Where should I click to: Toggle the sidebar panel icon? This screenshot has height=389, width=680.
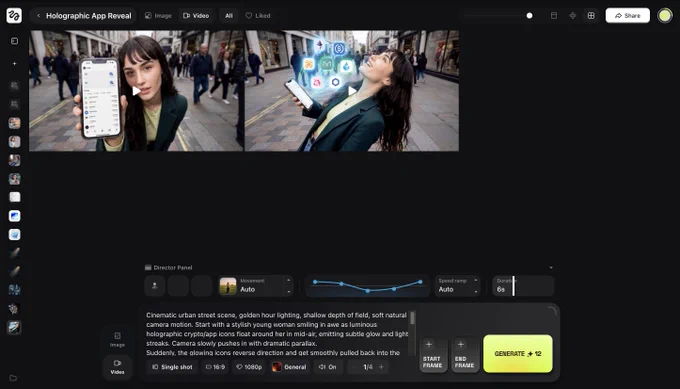pyautogui.click(x=14, y=41)
